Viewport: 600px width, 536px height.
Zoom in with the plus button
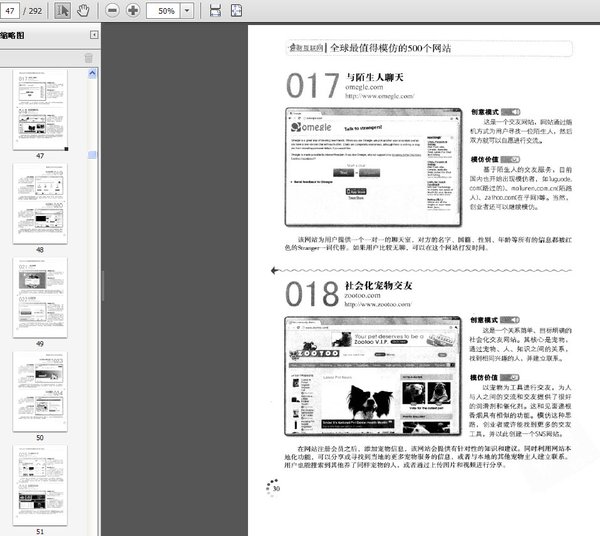point(133,10)
